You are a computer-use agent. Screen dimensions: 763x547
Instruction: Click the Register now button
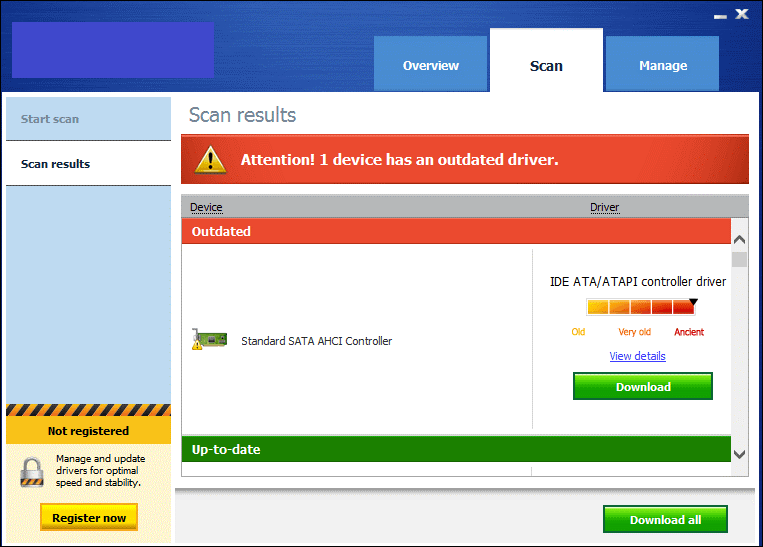pyautogui.click(x=89, y=517)
